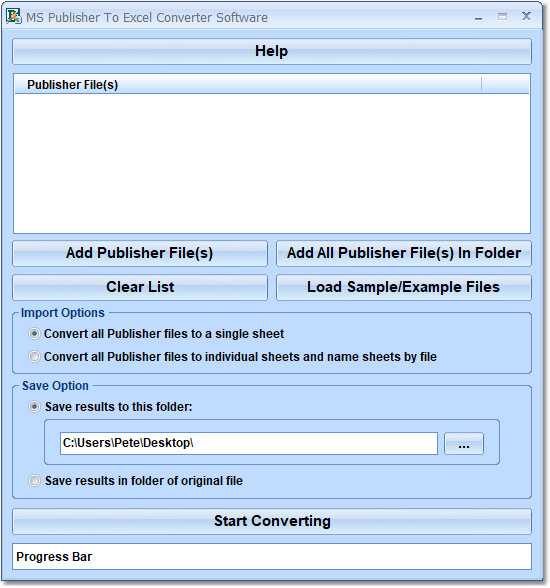
Task: Load Sample/Example Files
Action: 404,288
